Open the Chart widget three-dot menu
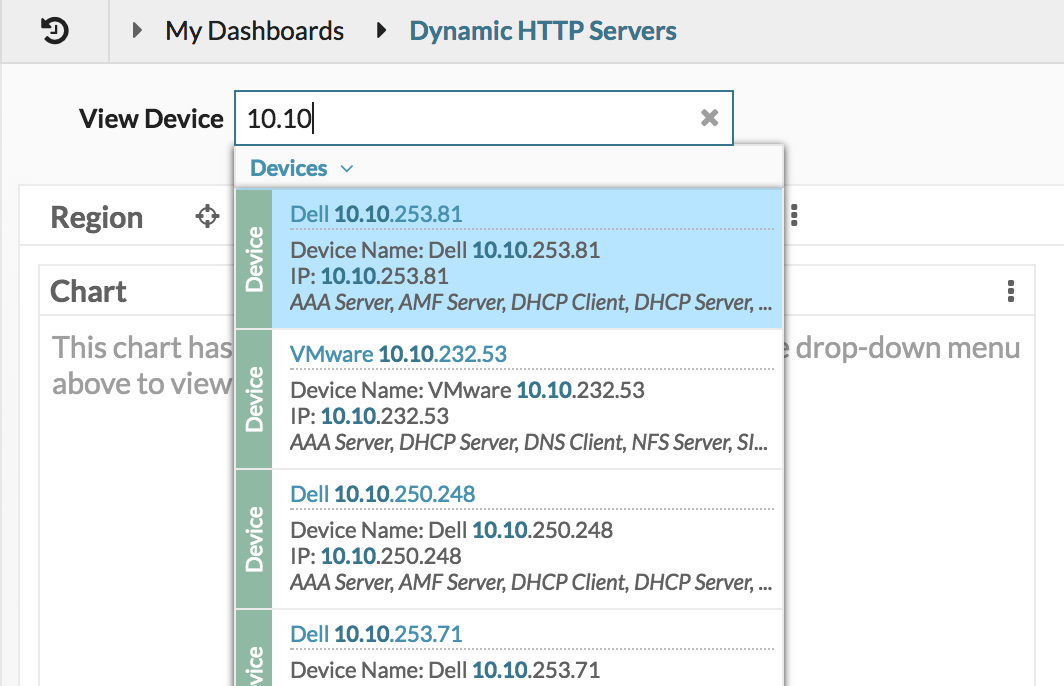The height and width of the screenshot is (686, 1064). (1011, 291)
